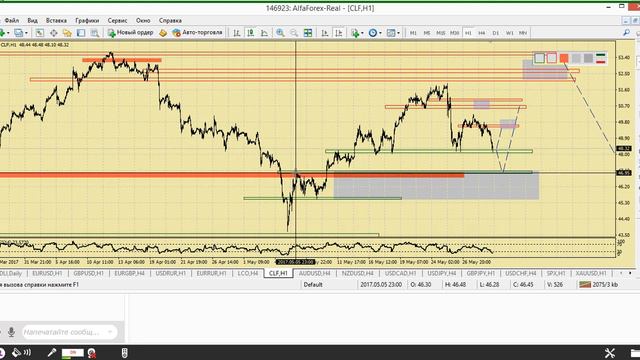The image size is (640, 360).
Task: Select the MN timeframe
Action: point(523,33)
